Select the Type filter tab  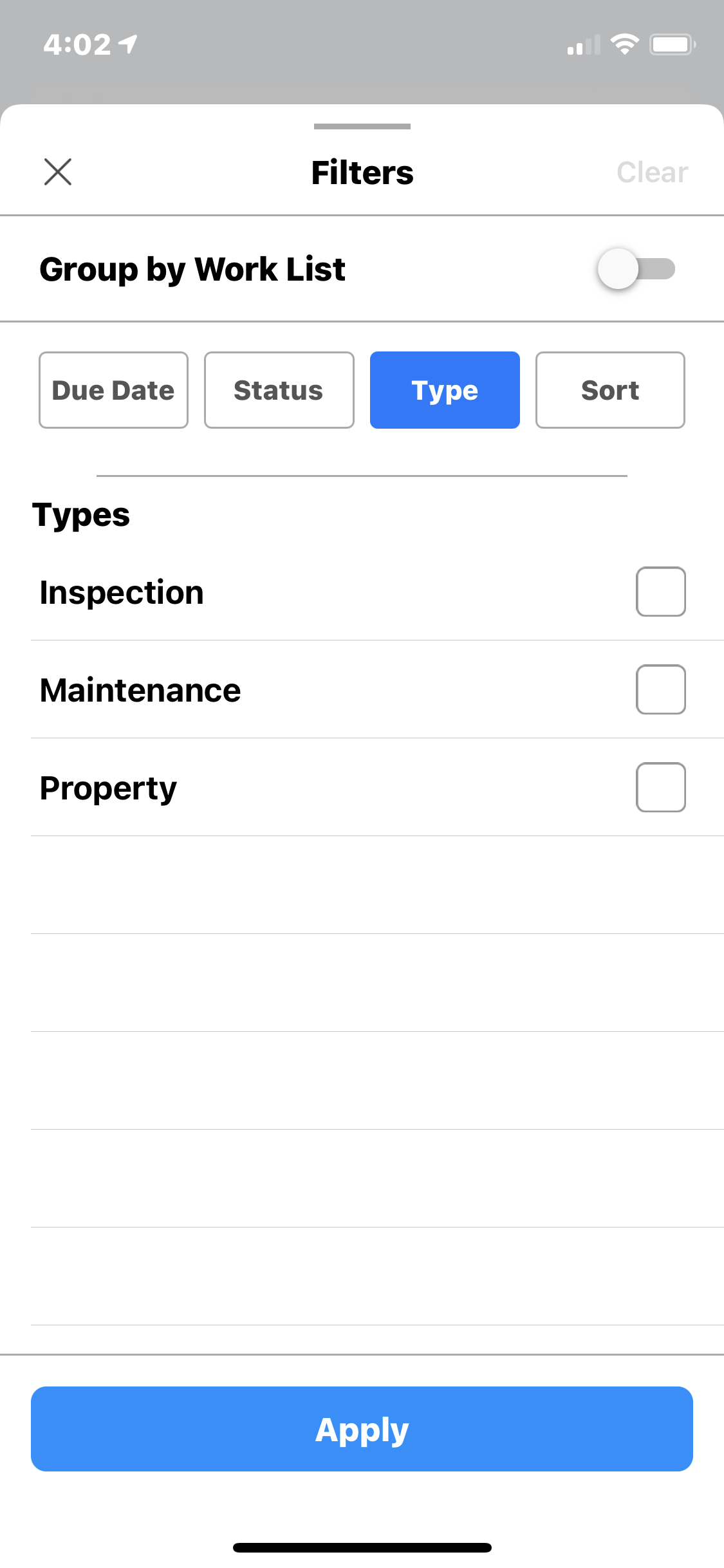pos(445,390)
